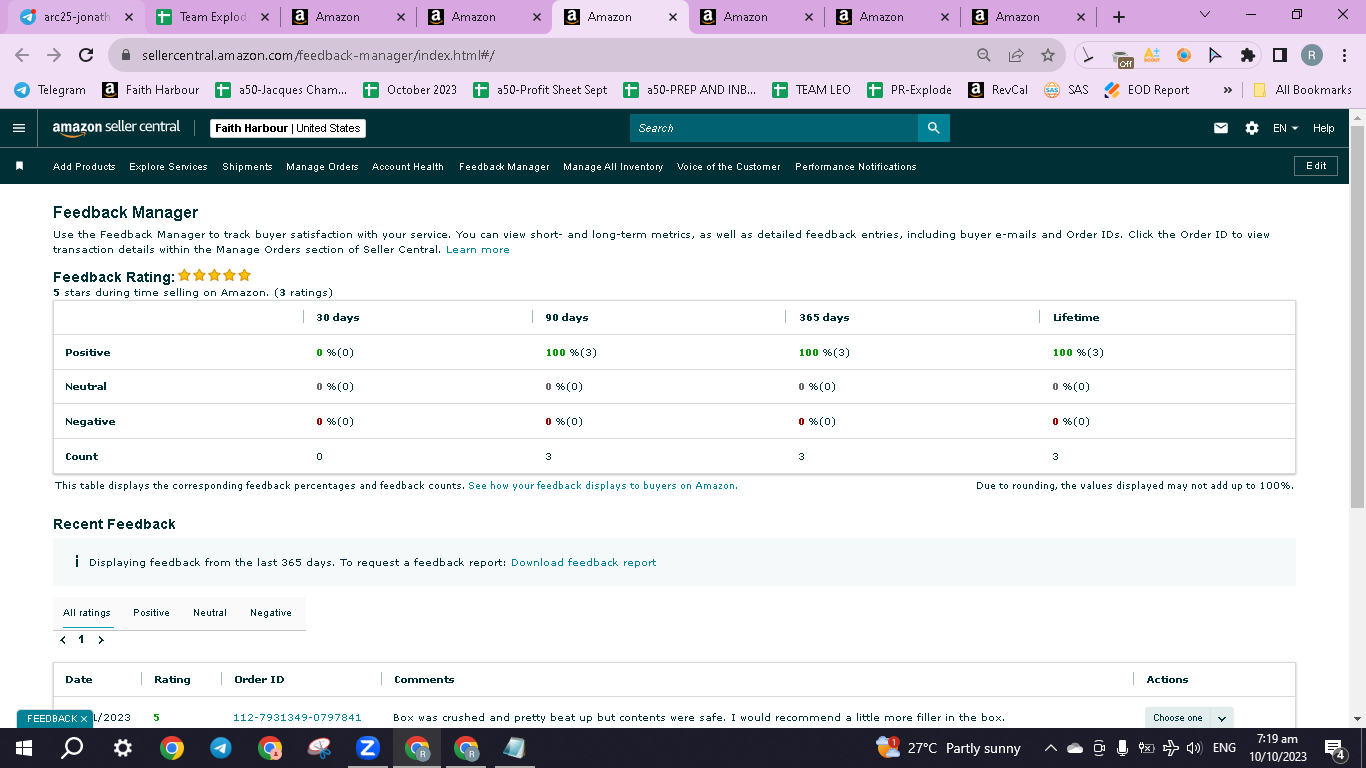Switch to the Positive feedback tab
This screenshot has height=768, width=1366.
click(151, 612)
